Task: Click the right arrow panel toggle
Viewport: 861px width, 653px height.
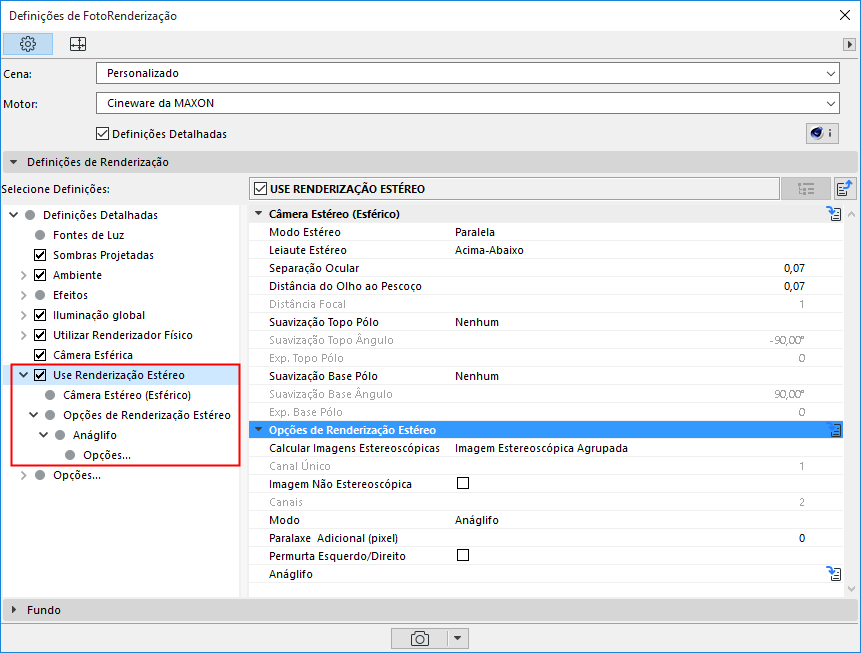Action: [x=849, y=44]
